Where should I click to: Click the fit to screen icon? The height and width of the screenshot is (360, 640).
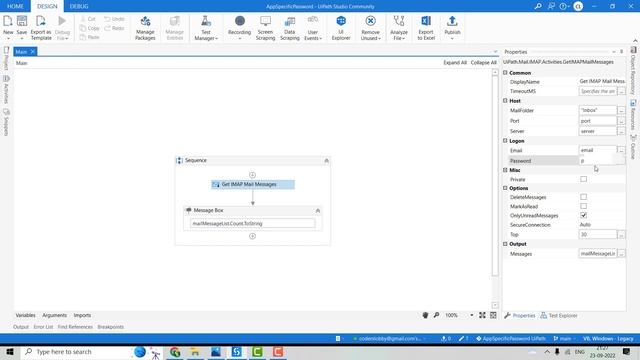(x=482, y=315)
